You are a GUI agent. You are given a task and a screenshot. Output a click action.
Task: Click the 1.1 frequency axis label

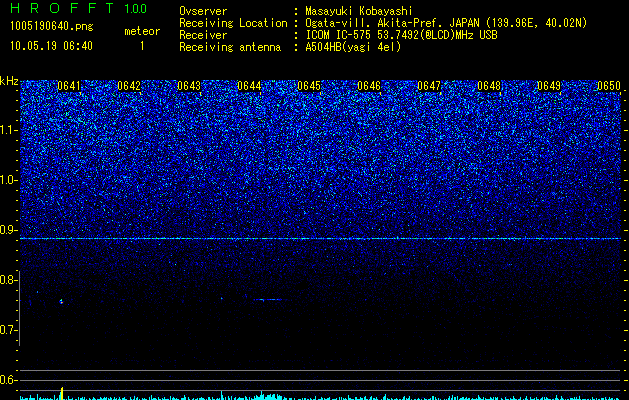tap(8, 130)
